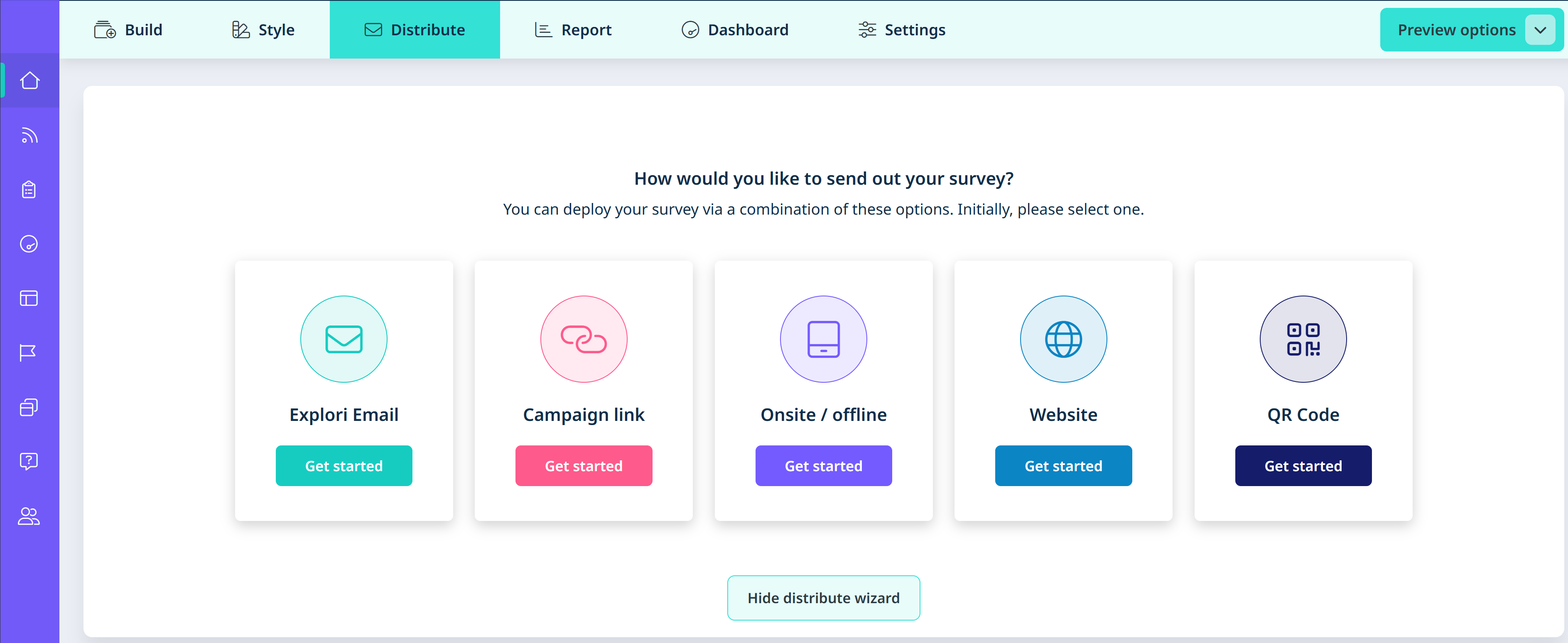Go to the Settings tab
Screen dimensions: 1568x643
coord(901,30)
